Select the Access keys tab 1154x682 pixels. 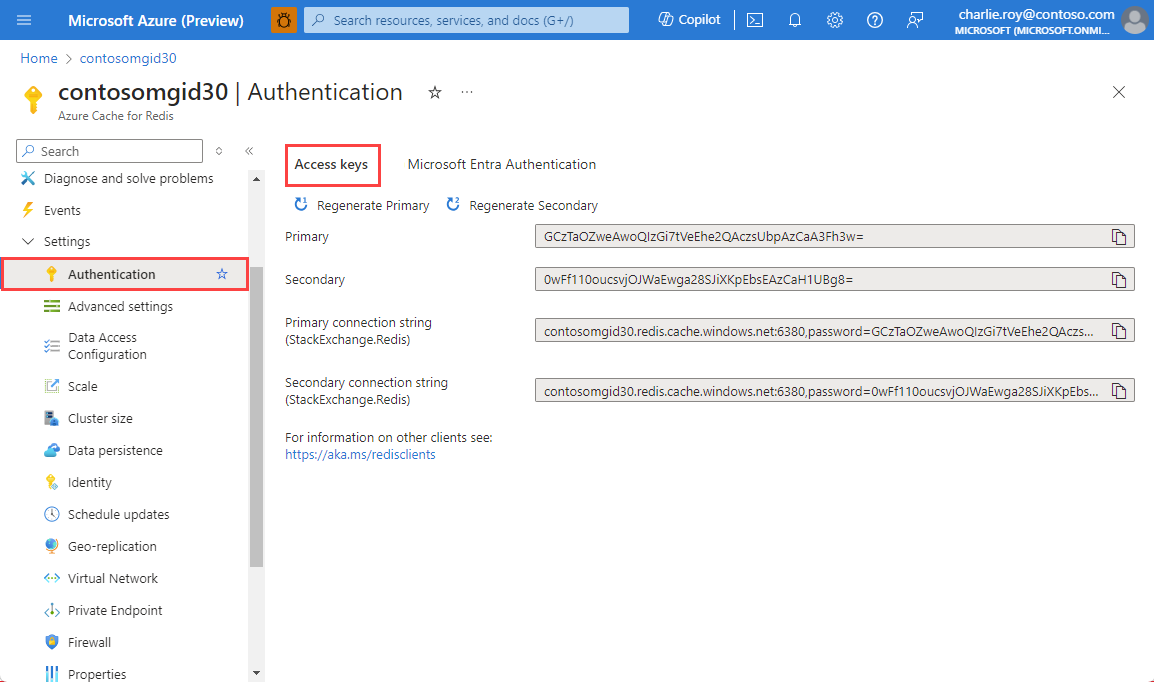tap(332, 164)
